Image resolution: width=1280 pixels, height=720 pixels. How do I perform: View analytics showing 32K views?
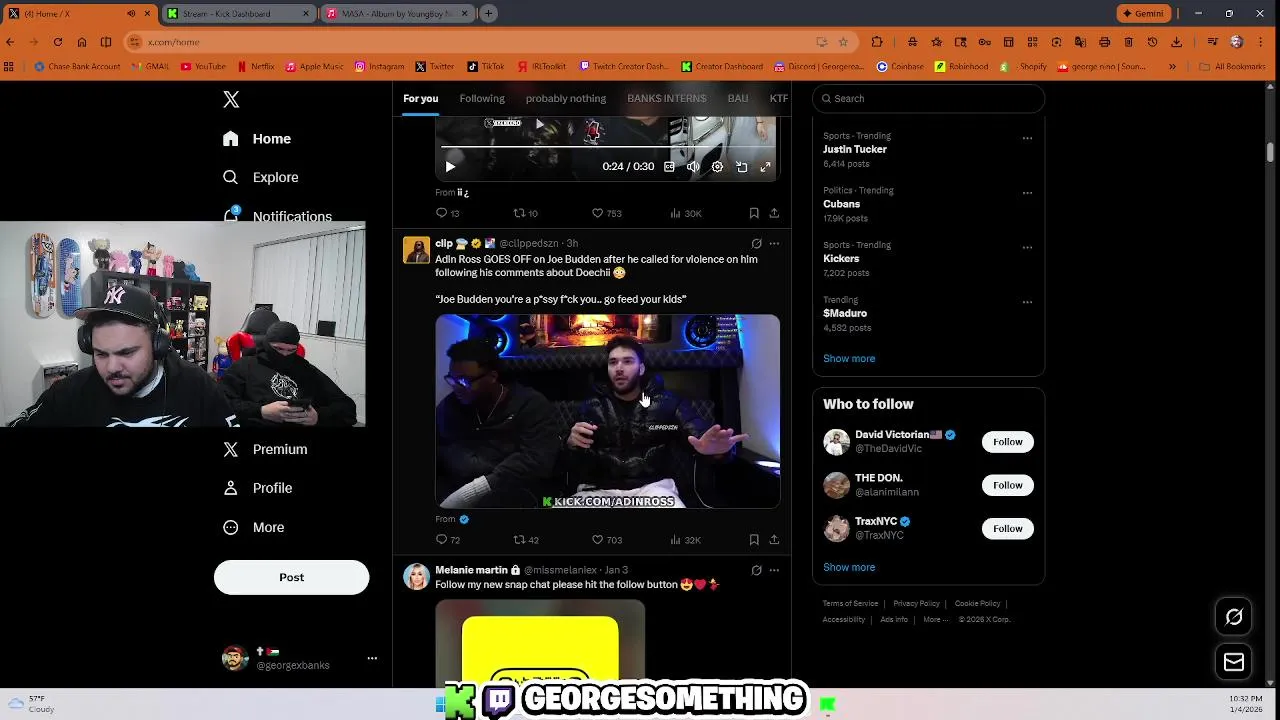pyautogui.click(x=685, y=540)
